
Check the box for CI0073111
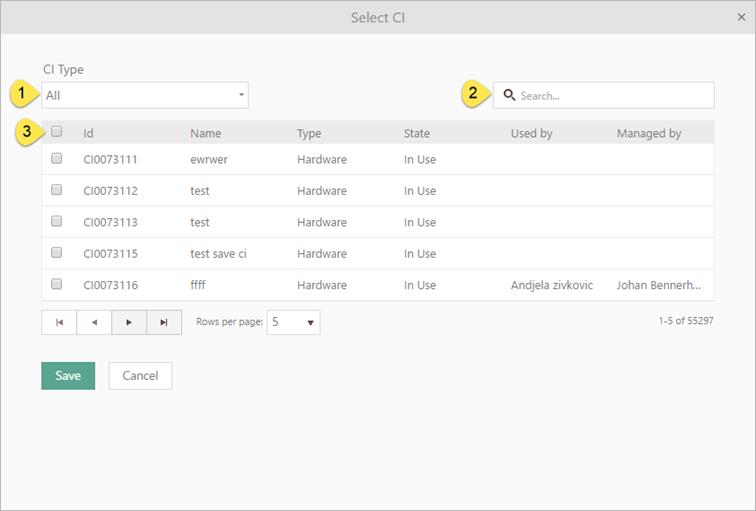[x=57, y=158]
